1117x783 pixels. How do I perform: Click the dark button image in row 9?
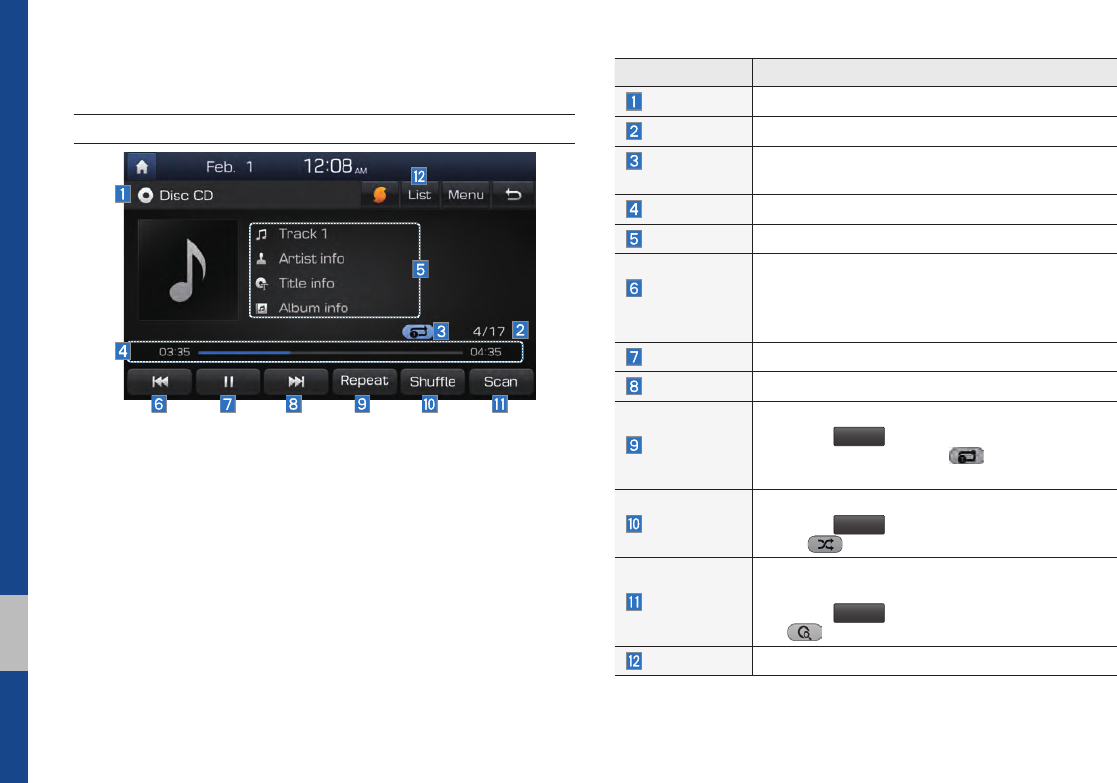click(859, 437)
